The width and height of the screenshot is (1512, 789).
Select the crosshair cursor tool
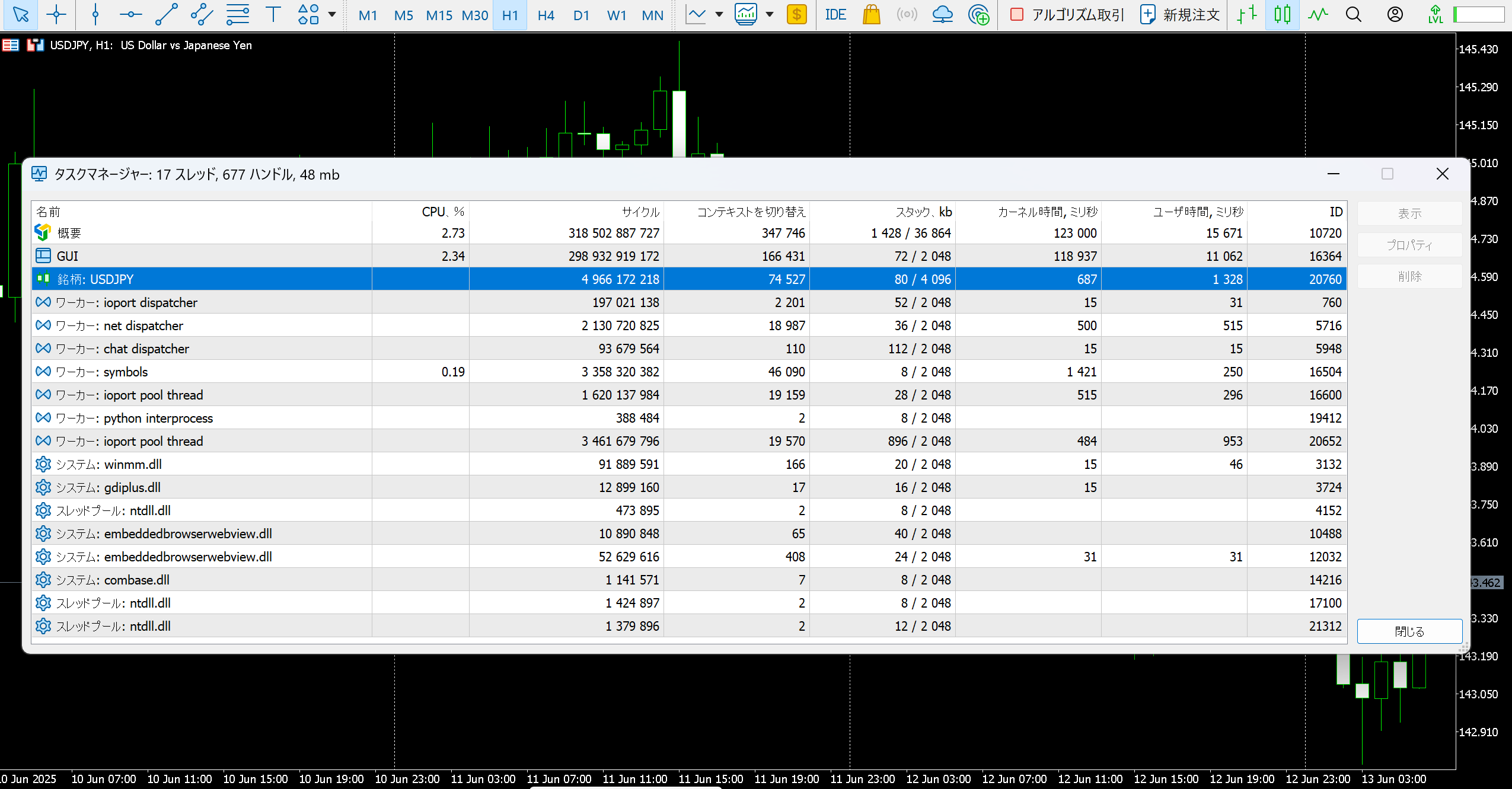pyautogui.click(x=56, y=15)
